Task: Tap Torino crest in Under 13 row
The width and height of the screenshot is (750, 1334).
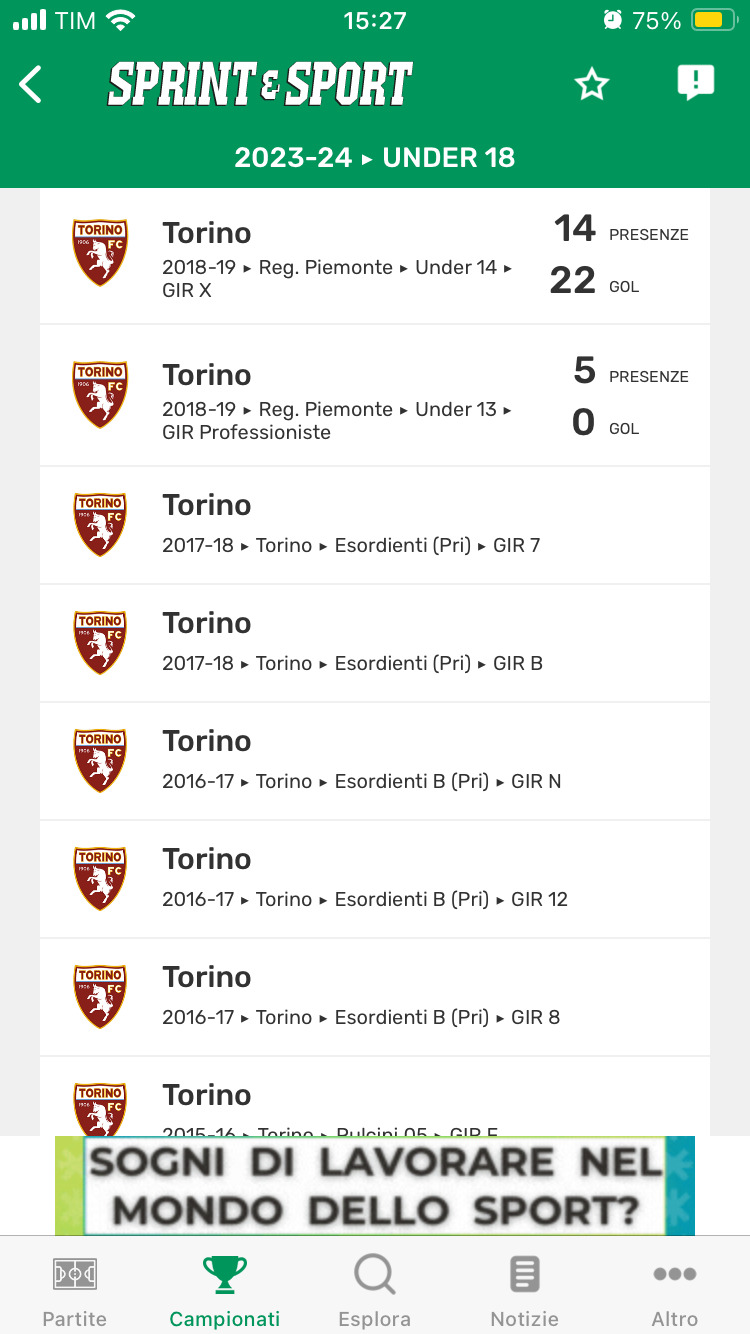Action: [x=100, y=396]
